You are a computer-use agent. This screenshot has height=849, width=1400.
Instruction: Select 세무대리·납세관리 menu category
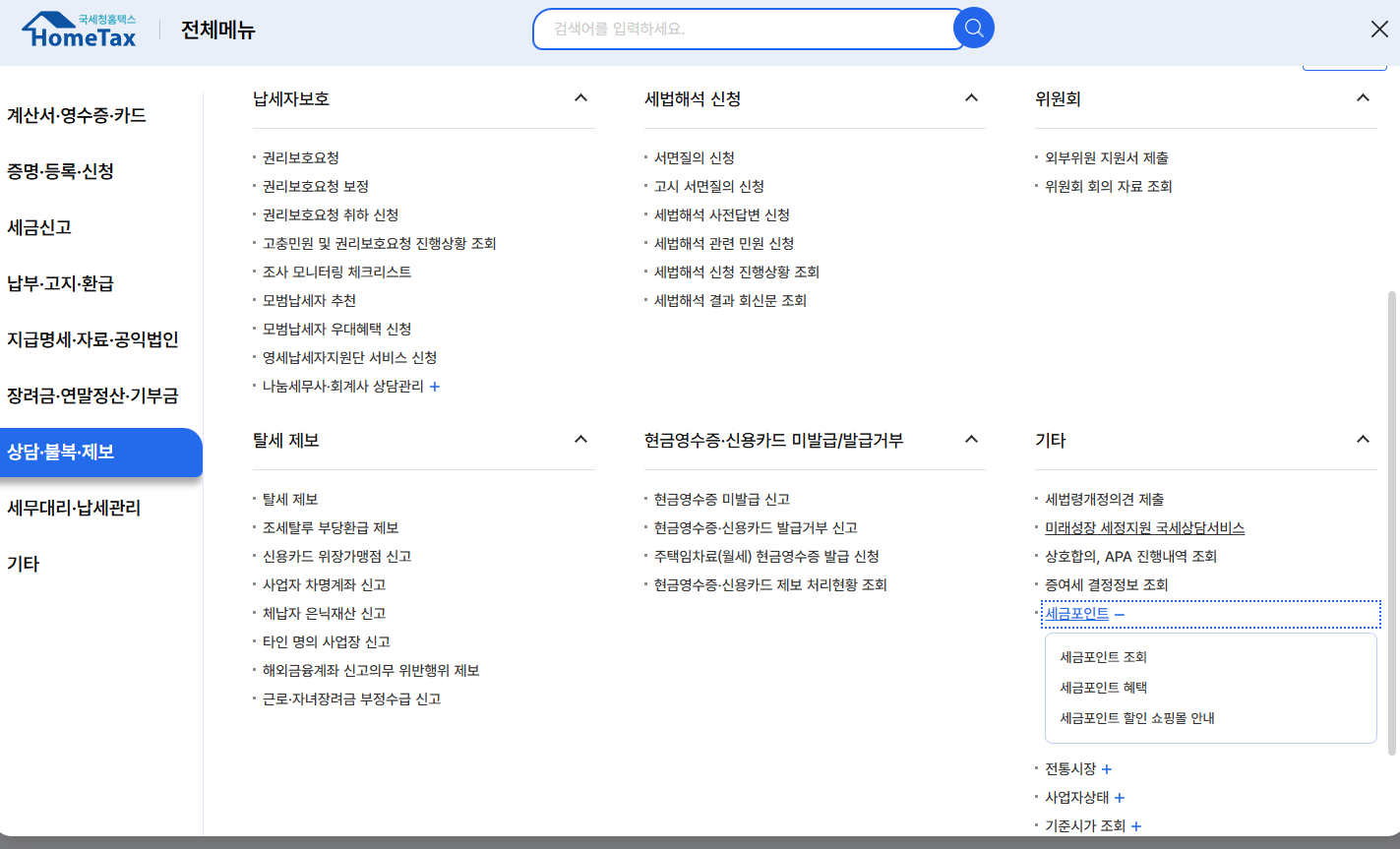point(74,508)
